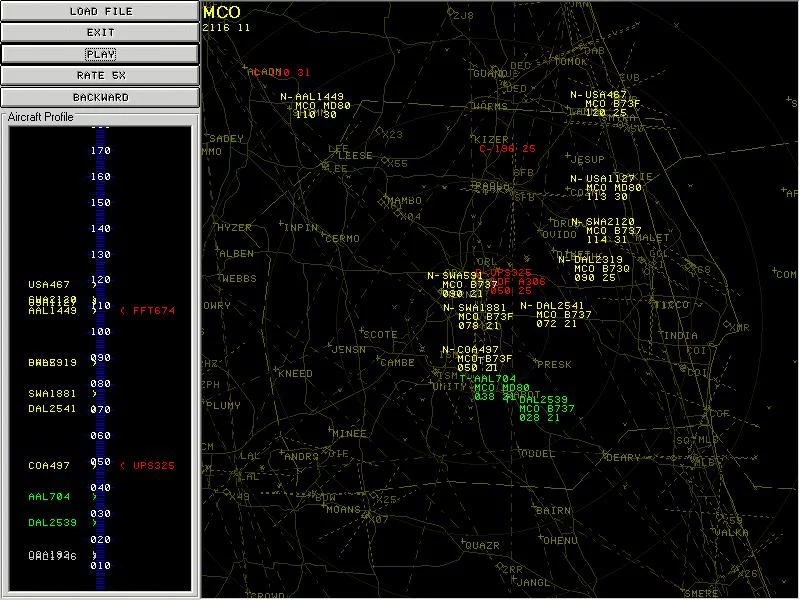Select the BAIRN waypoint label
The width and height of the screenshot is (800, 600).
tap(553, 510)
